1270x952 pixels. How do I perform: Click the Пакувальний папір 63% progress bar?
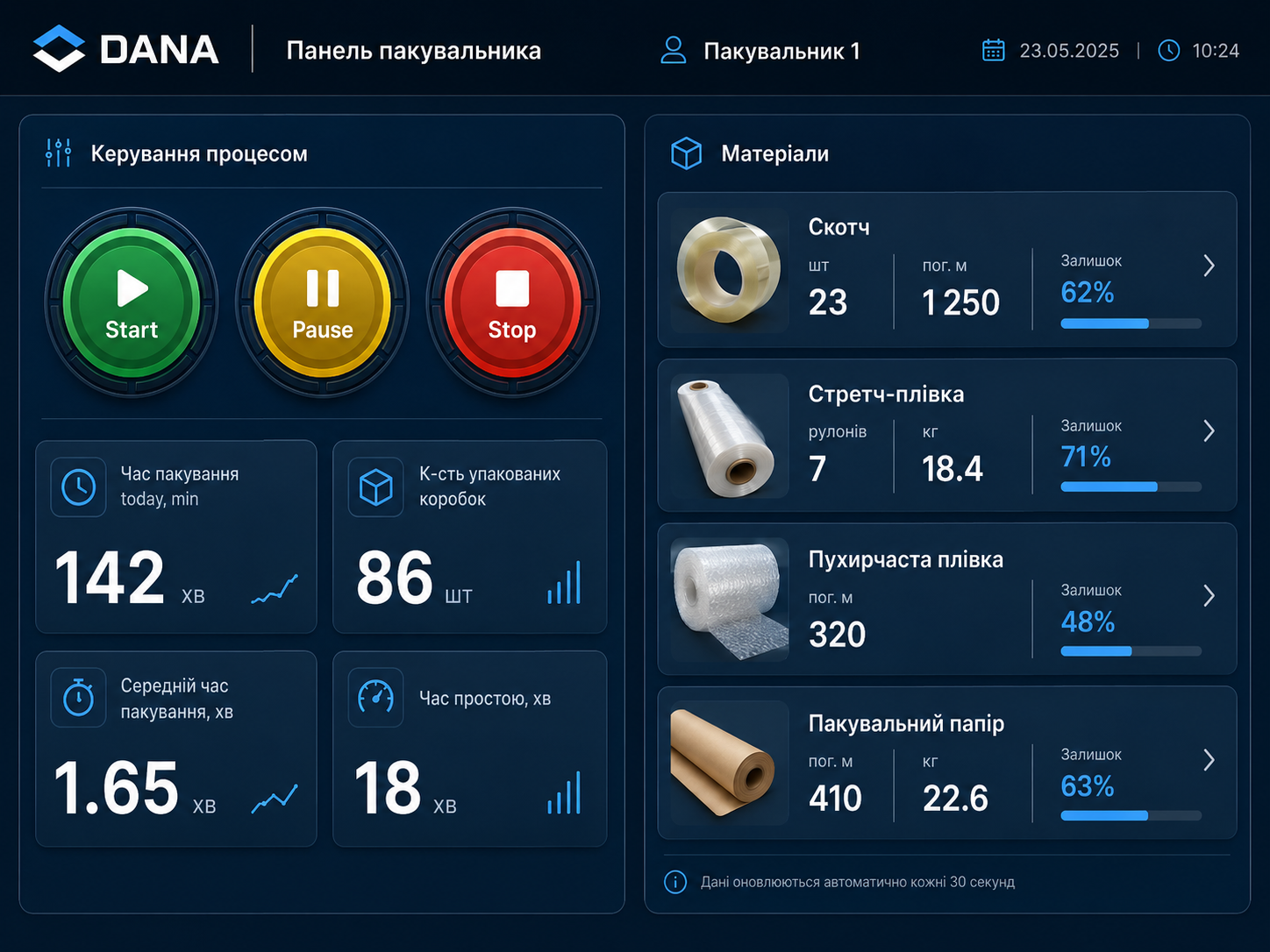(x=1131, y=815)
